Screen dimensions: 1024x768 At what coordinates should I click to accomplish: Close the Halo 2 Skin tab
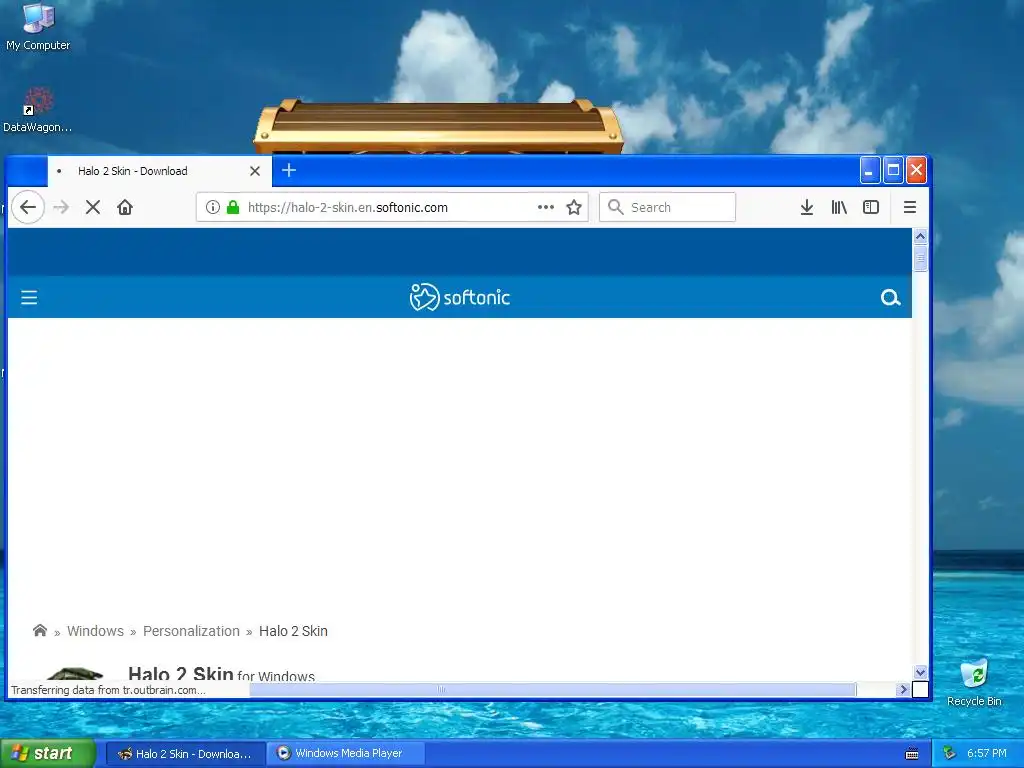[255, 171]
